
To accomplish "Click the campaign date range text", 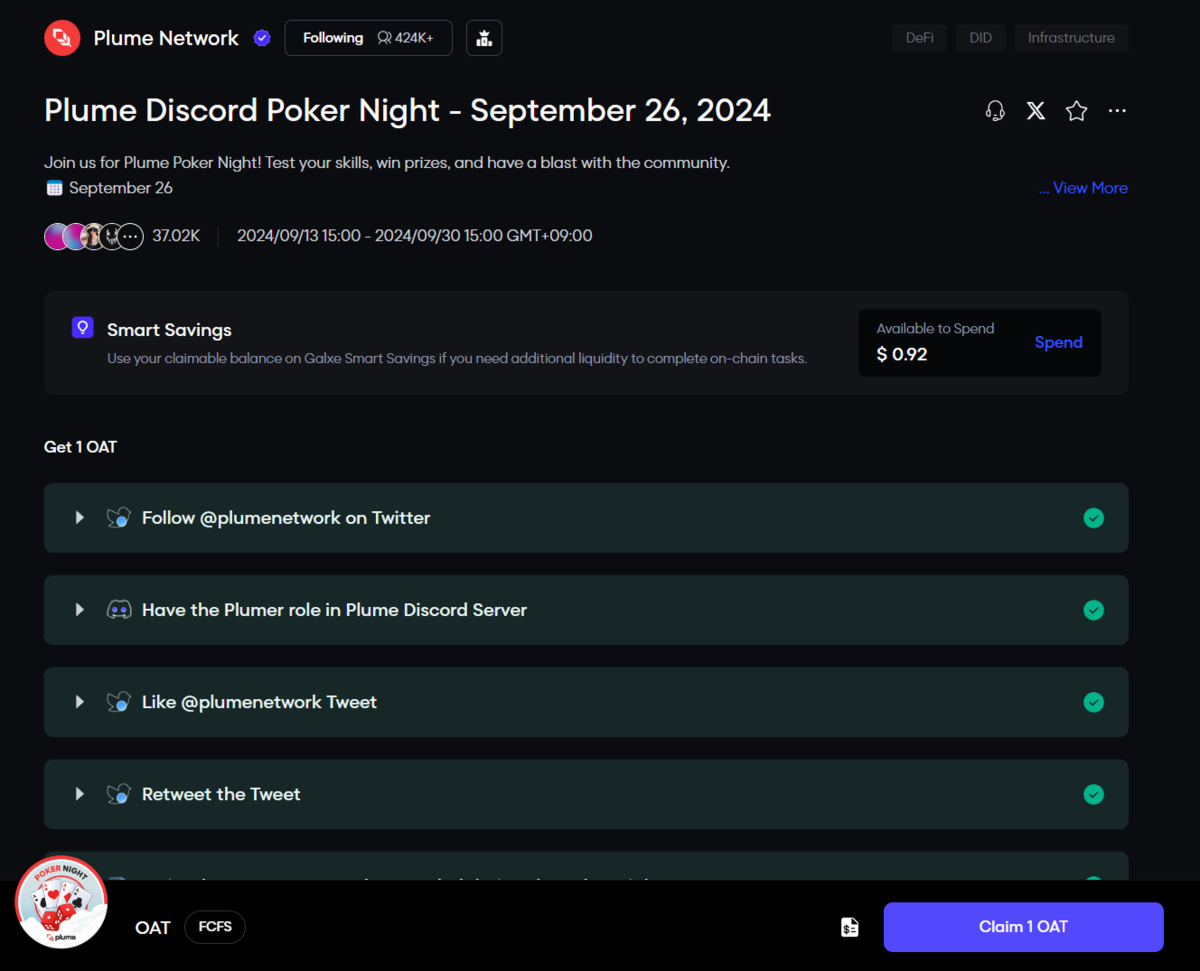I will 415,236.
